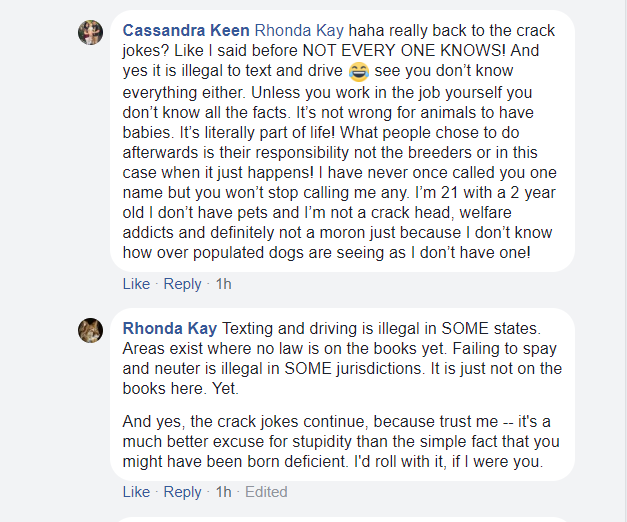
Task: Open the 1h timestamp on Rhonda's comment
Action: 224,492
